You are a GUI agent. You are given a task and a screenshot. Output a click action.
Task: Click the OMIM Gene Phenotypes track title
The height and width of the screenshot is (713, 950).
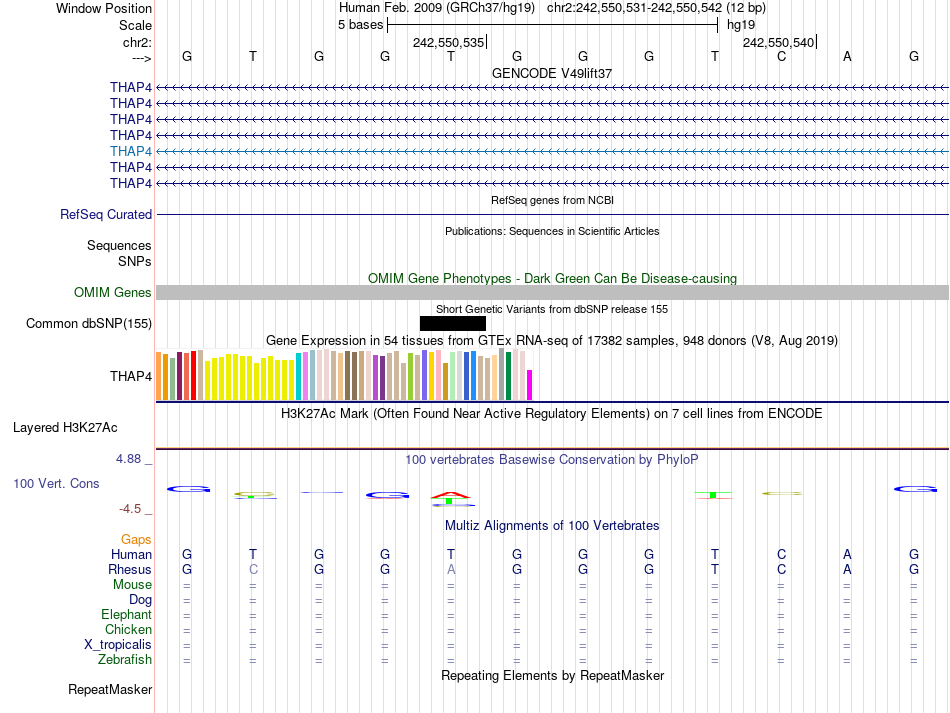point(553,279)
